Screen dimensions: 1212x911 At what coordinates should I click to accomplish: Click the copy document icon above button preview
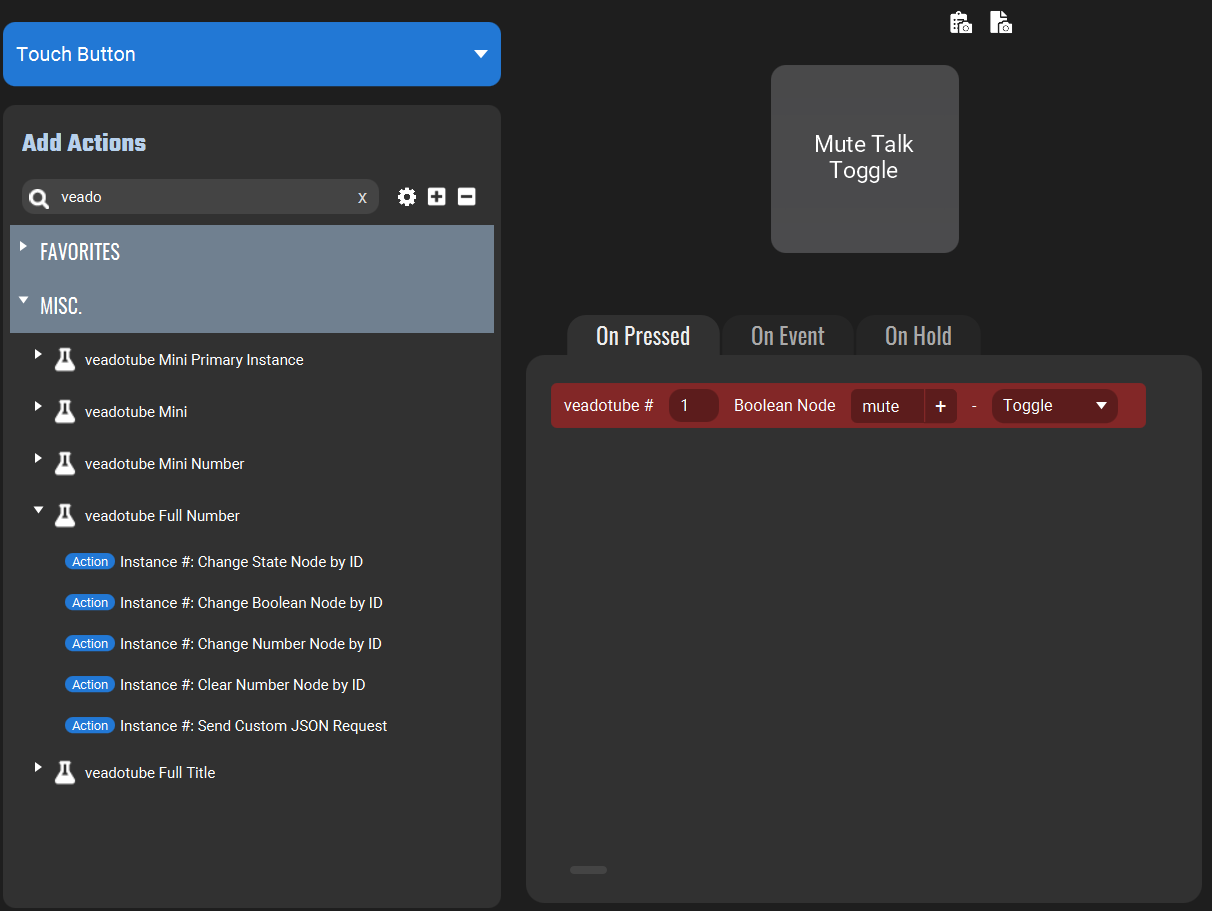point(1000,22)
